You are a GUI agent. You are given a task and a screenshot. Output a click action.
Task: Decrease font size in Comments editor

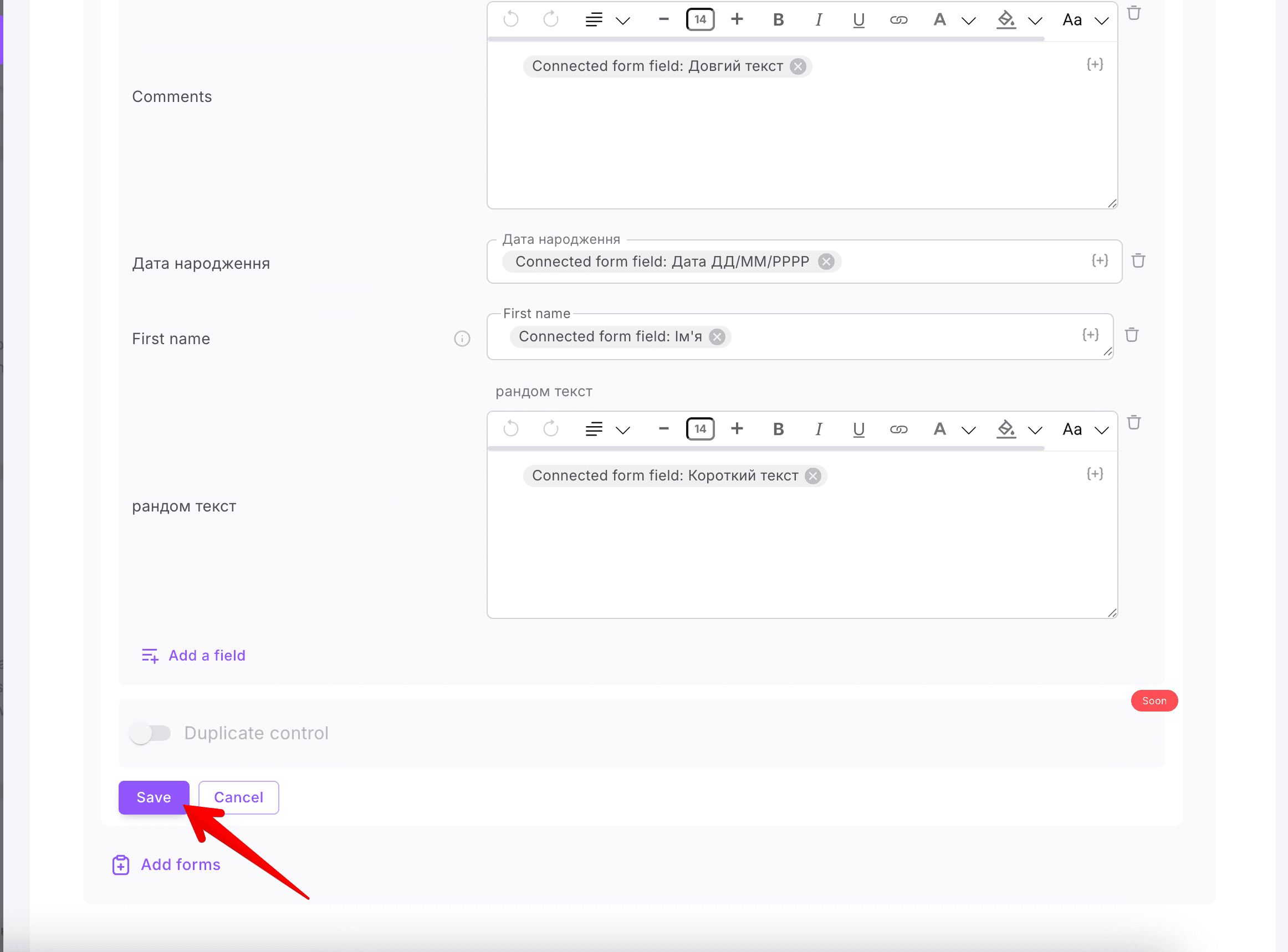(x=663, y=19)
